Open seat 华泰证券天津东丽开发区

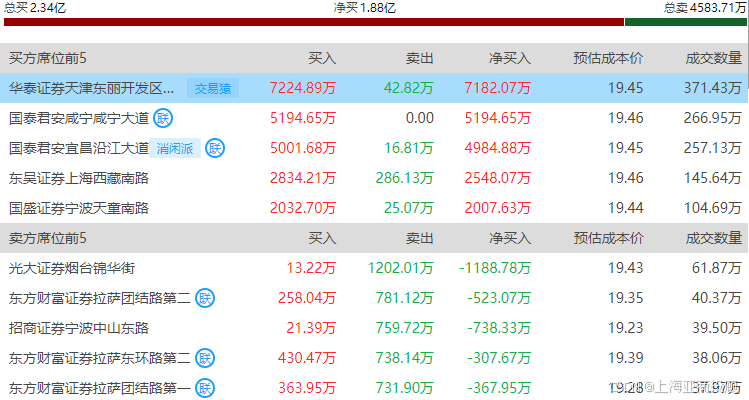(91, 88)
